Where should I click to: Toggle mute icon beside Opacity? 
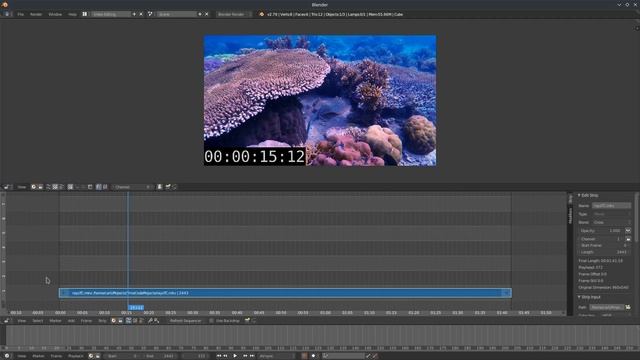coord(628,231)
